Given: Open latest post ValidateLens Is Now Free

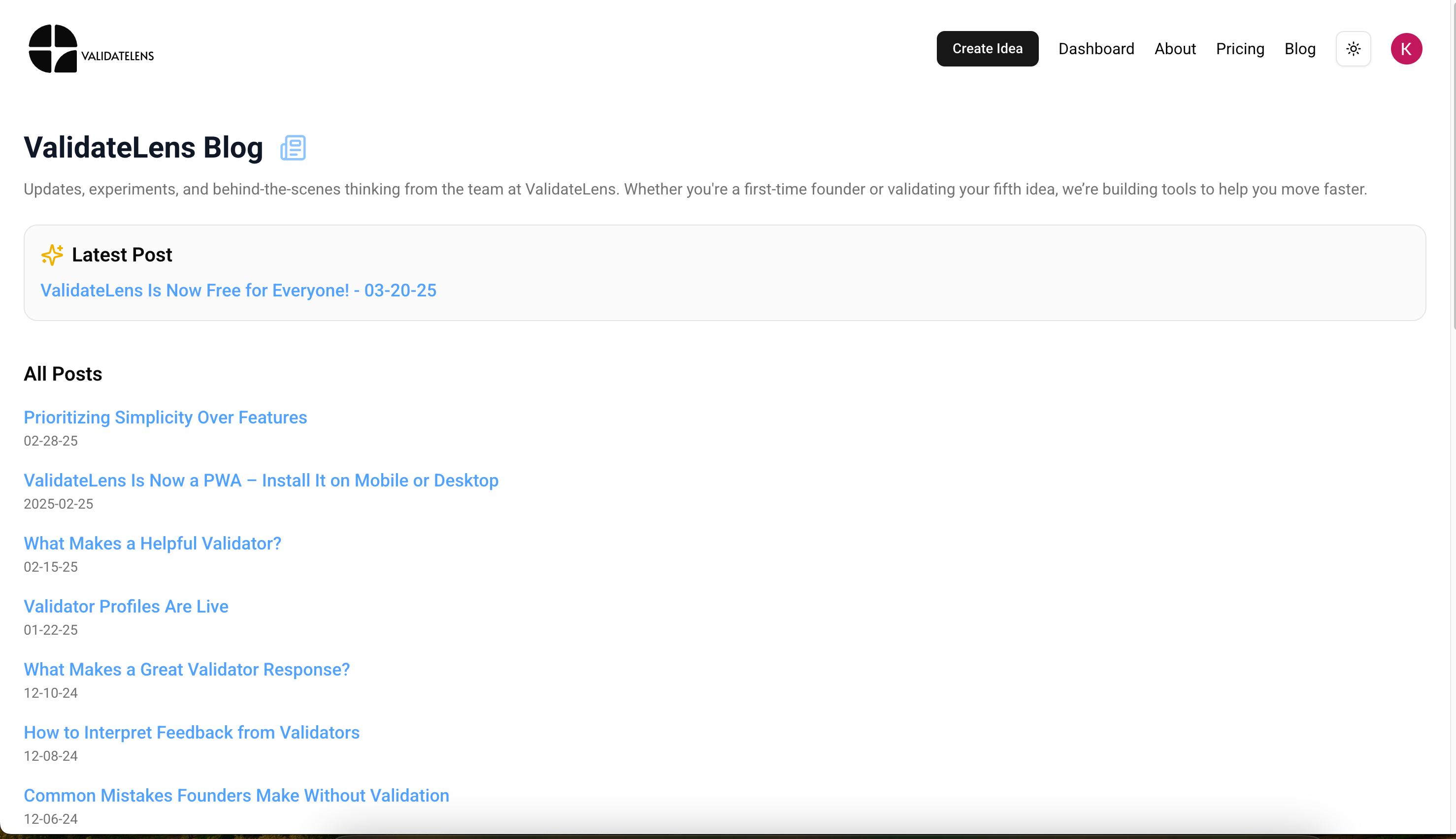Looking at the screenshot, I should [x=238, y=290].
